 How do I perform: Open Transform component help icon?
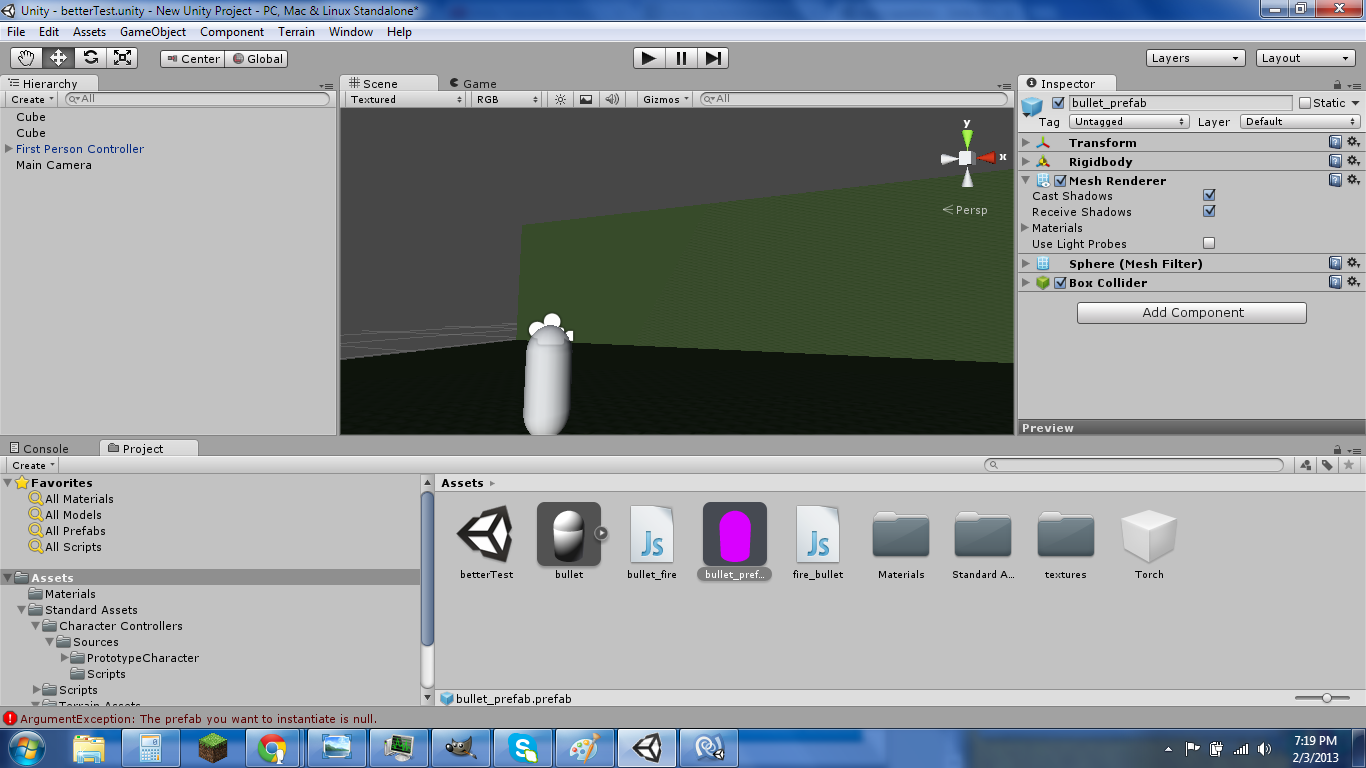(1335, 143)
